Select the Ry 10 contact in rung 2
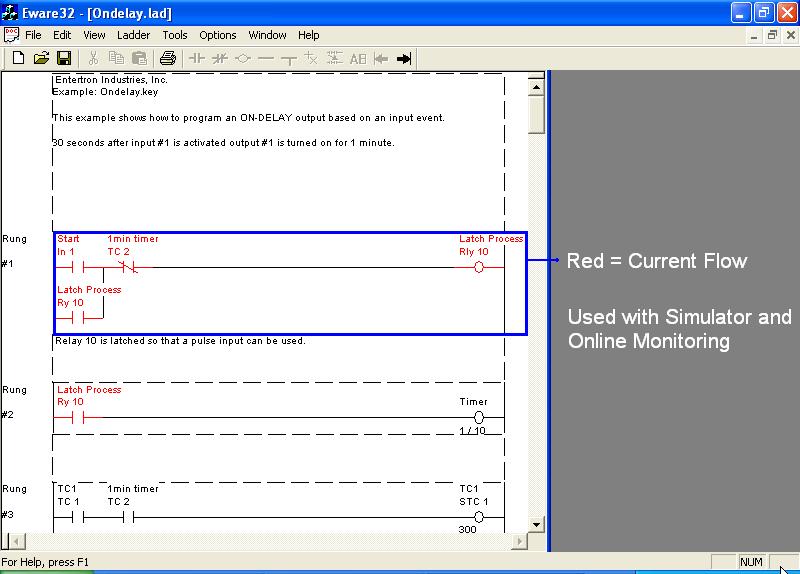 78,418
